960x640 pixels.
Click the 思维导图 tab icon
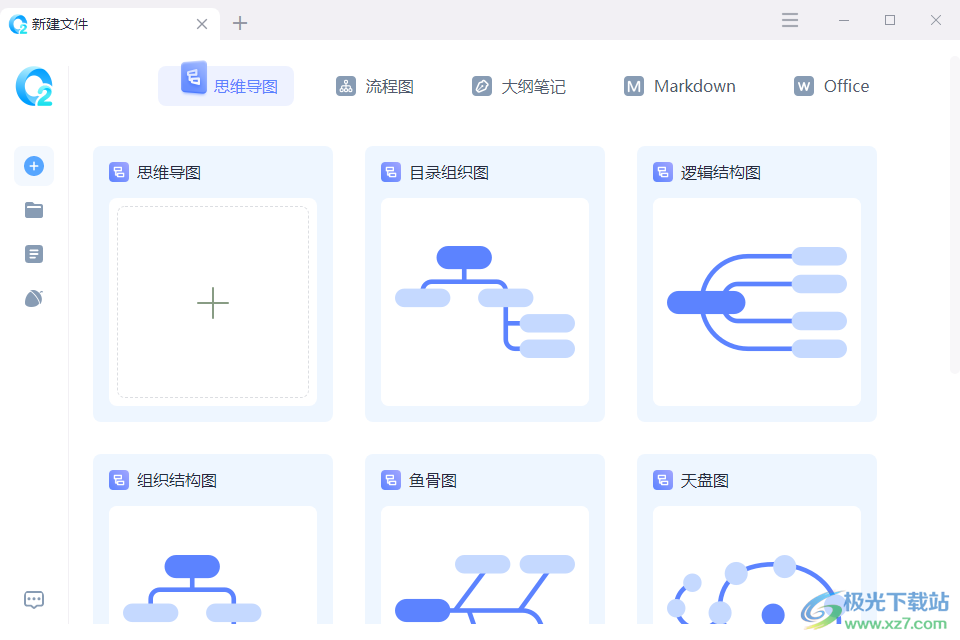coord(194,78)
